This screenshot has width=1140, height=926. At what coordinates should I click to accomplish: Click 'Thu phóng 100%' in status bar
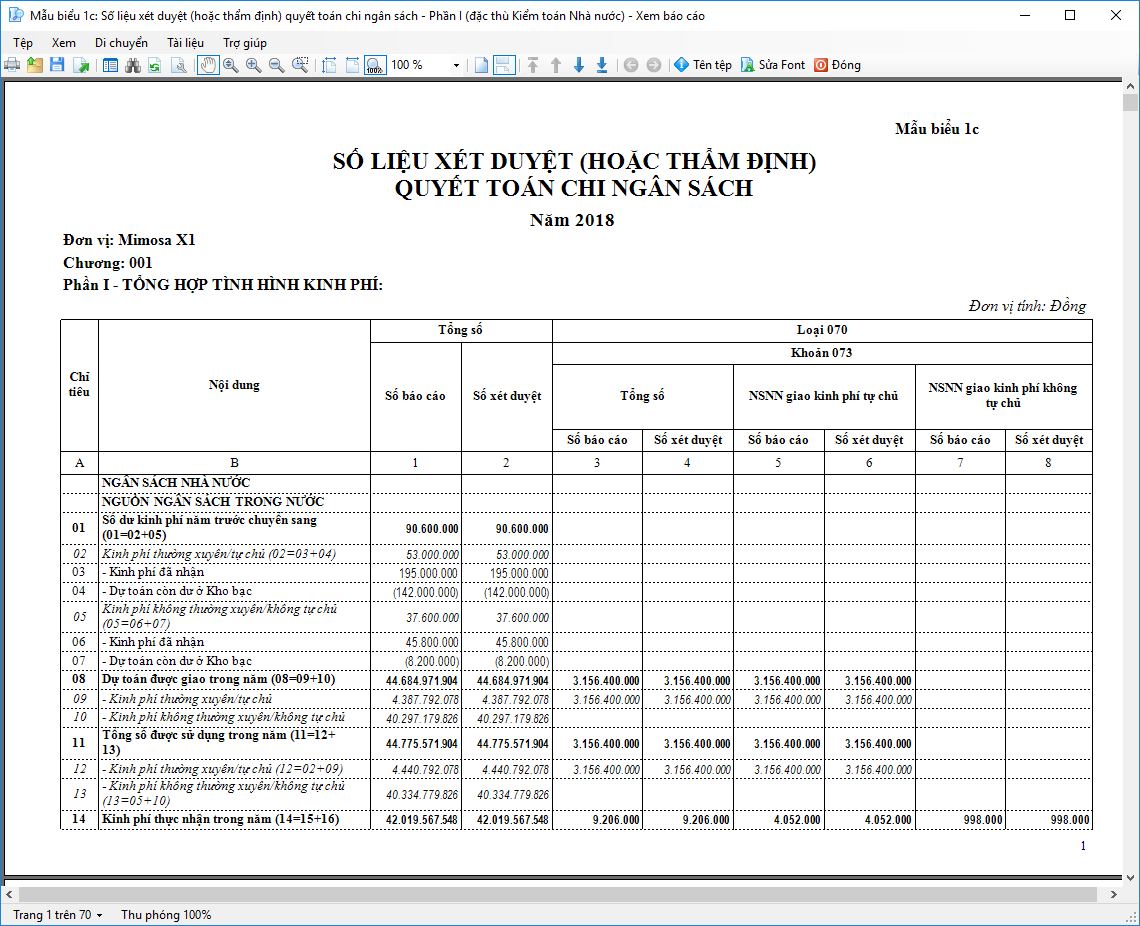166,915
